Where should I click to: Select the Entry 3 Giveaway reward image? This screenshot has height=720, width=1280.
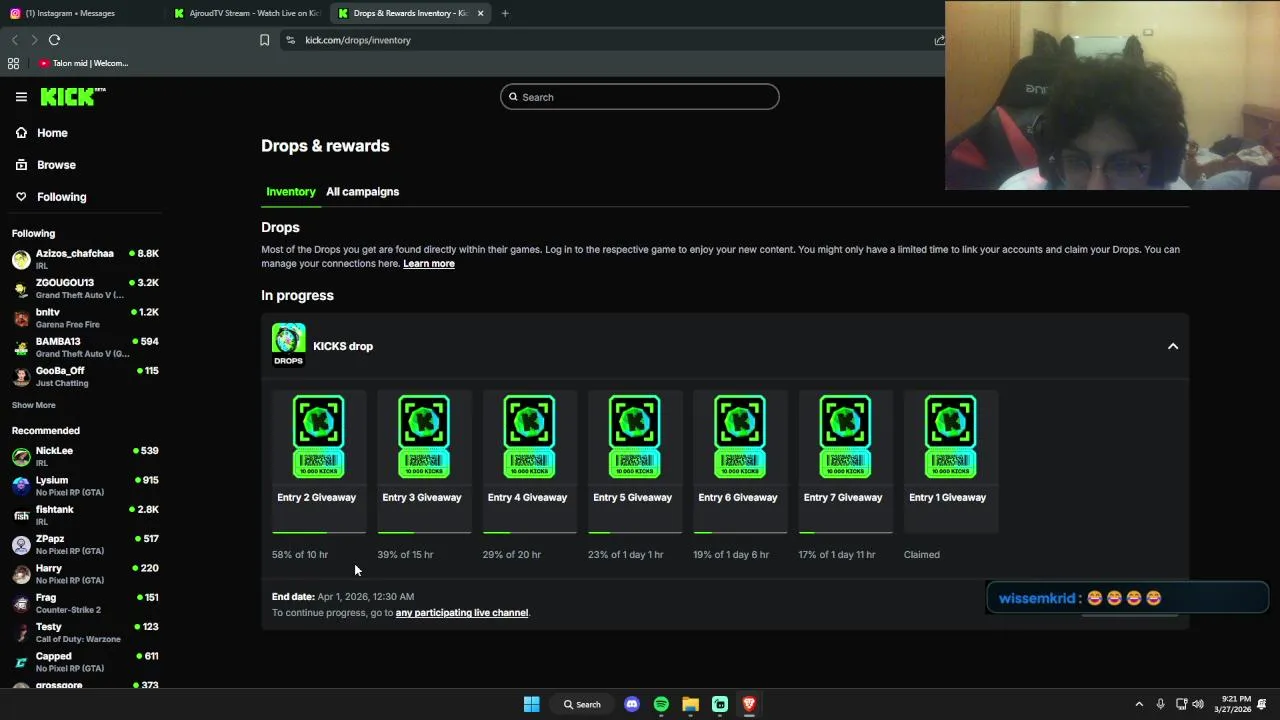click(x=424, y=436)
